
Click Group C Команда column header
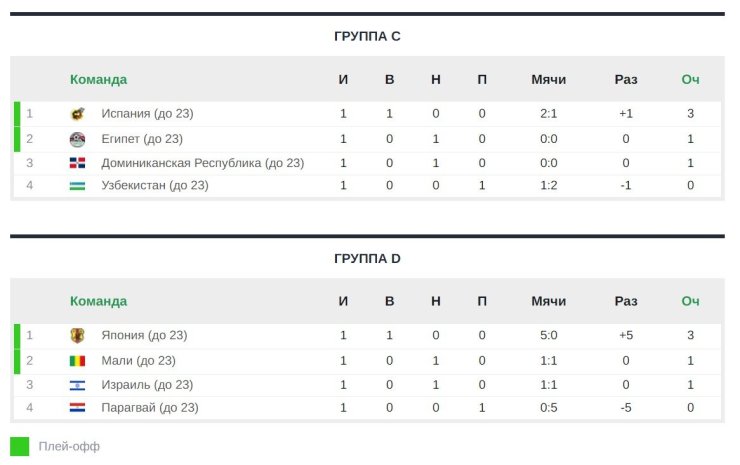click(98, 79)
